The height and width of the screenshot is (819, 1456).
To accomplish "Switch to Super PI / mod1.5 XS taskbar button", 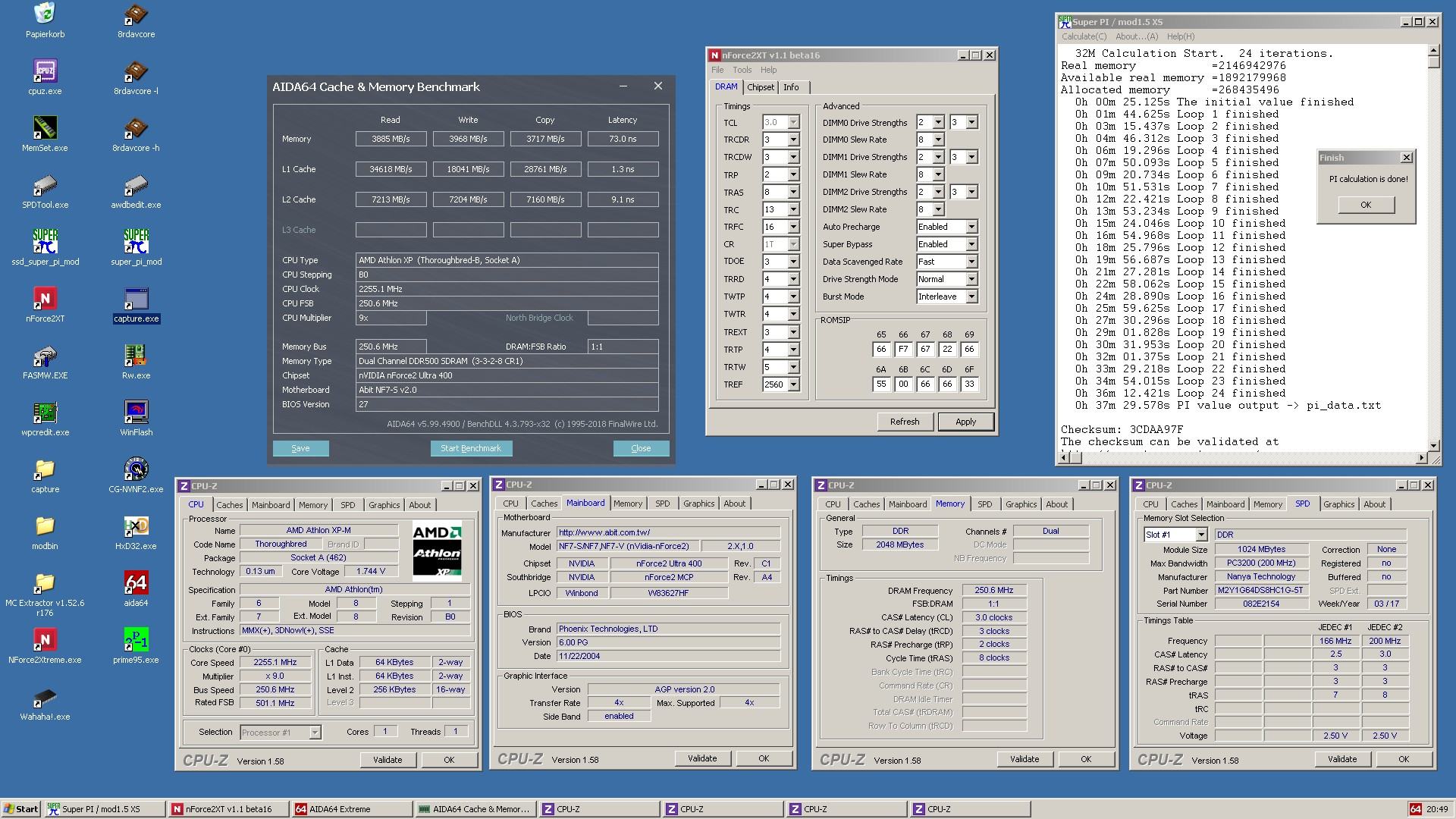I will pyautogui.click(x=105, y=809).
